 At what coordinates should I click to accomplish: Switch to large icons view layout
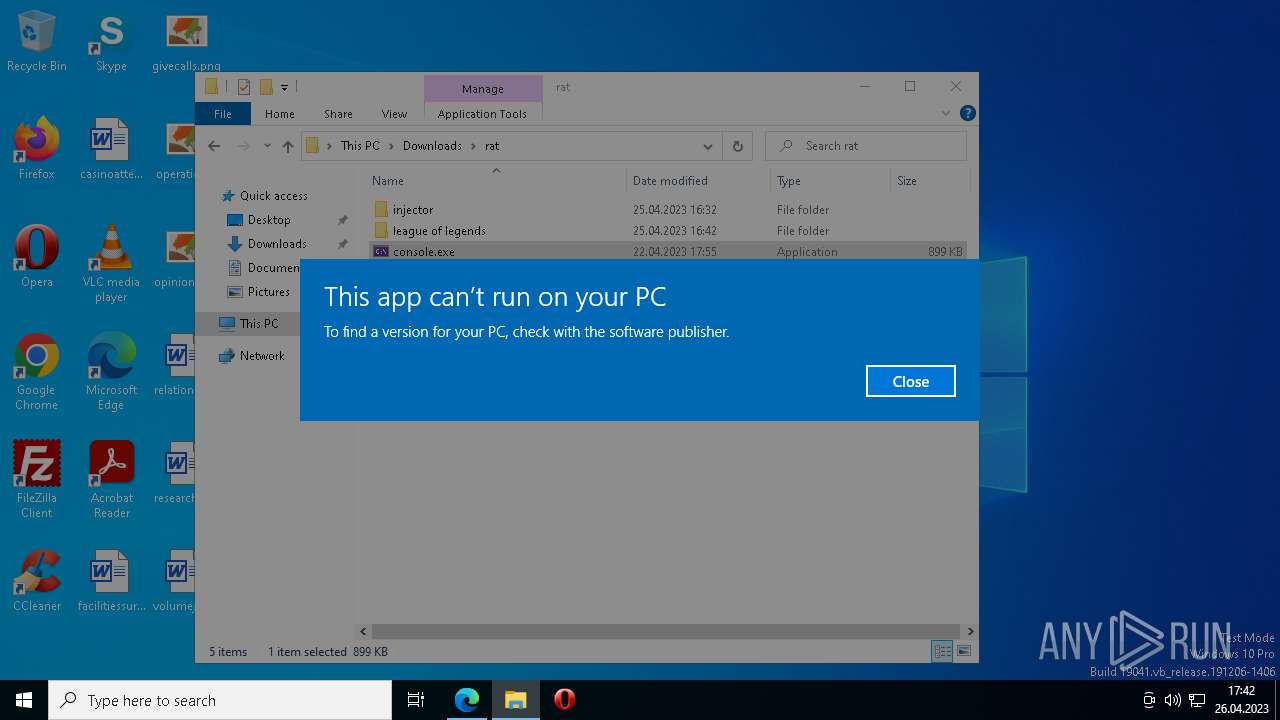[x=964, y=652]
